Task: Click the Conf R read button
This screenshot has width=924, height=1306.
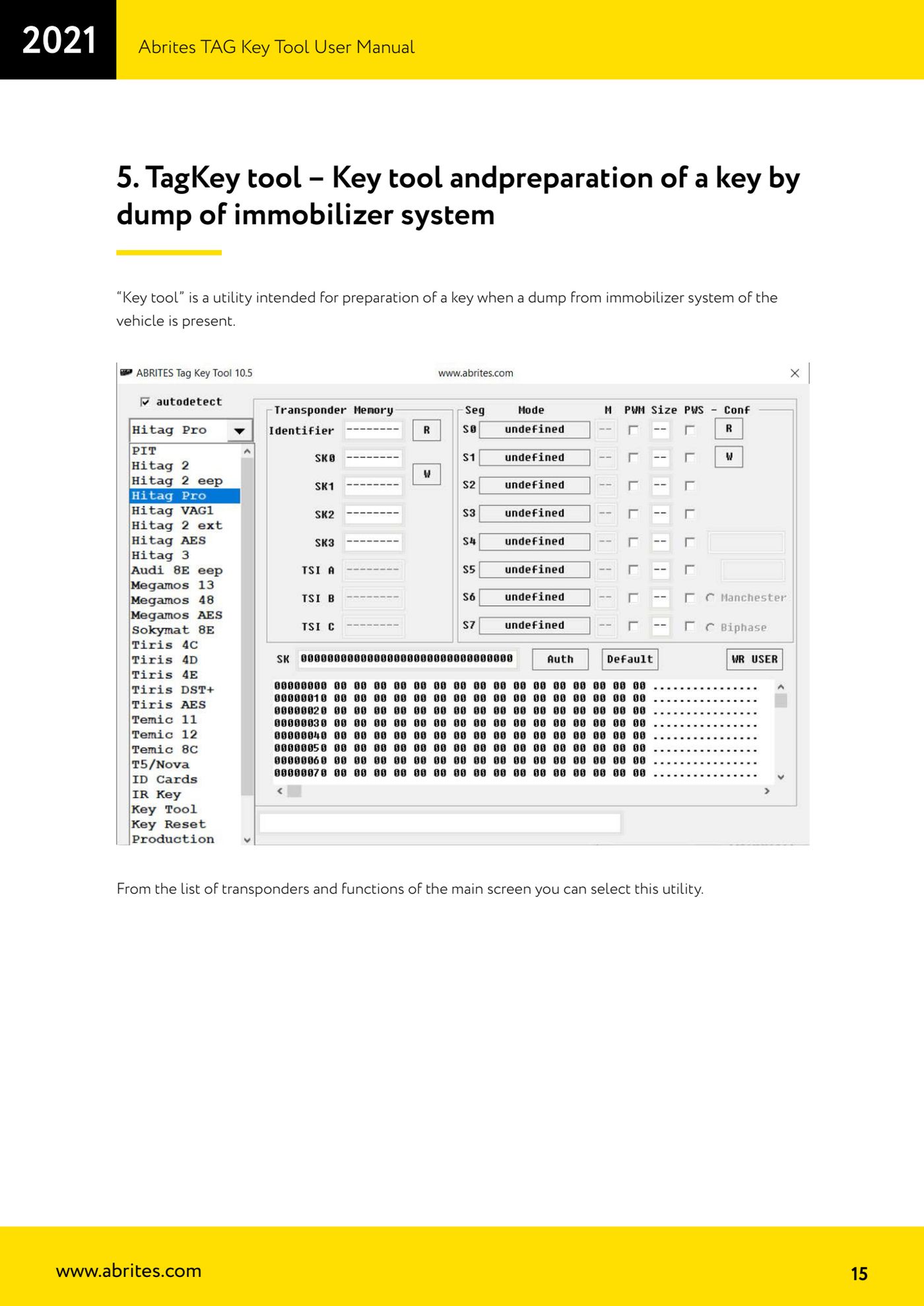Action: [x=729, y=428]
